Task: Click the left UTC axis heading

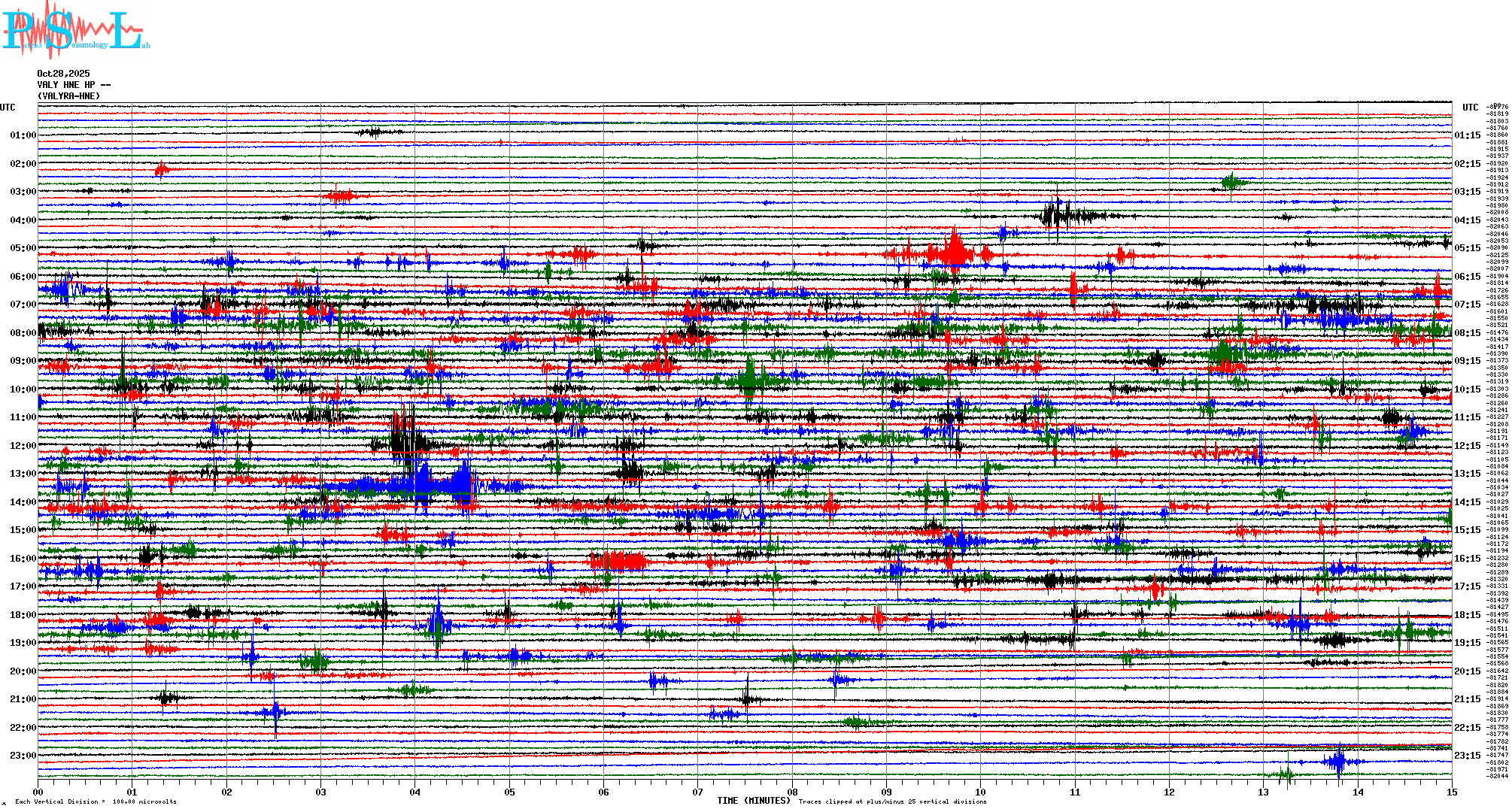Action: (8, 108)
